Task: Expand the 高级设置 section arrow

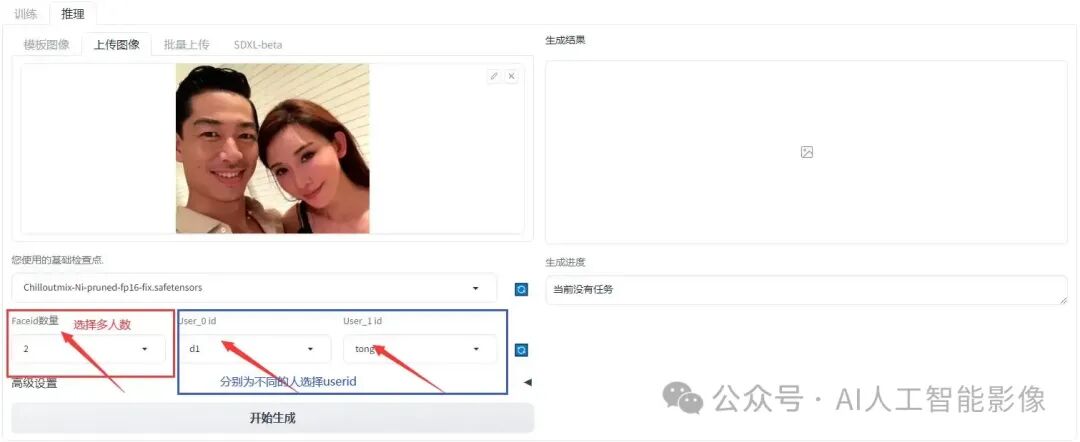Action: point(528,382)
